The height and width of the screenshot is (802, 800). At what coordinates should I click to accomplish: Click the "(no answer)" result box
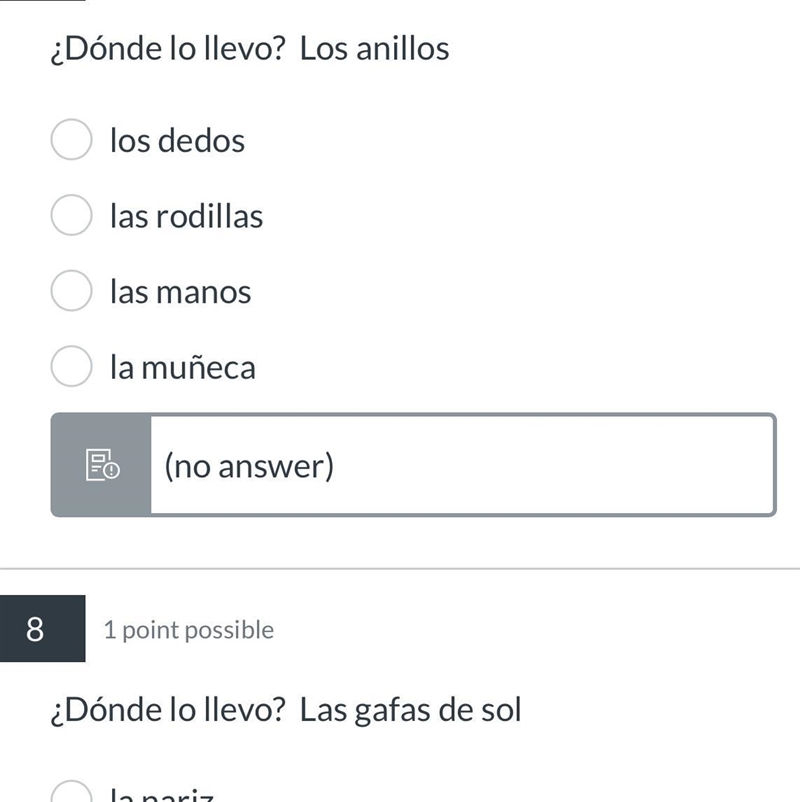pyautogui.click(x=414, y=465)
